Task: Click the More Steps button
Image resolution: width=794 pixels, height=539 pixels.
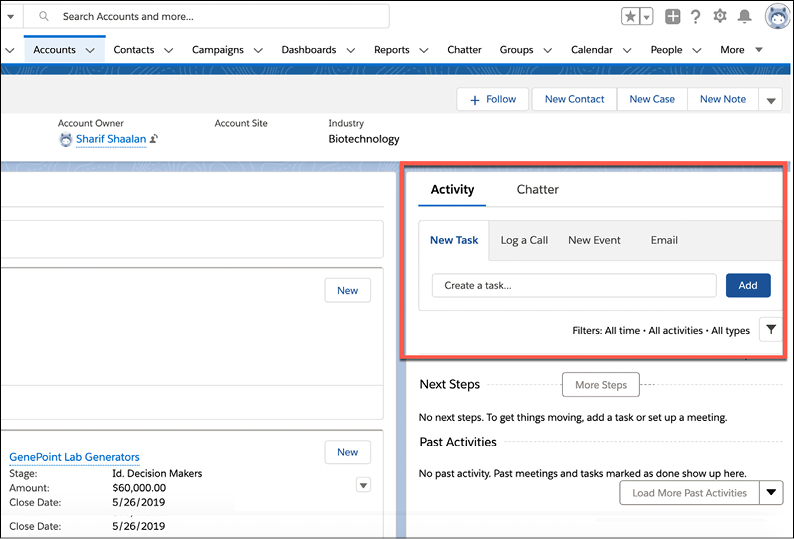Action: [x=601, y=385]
